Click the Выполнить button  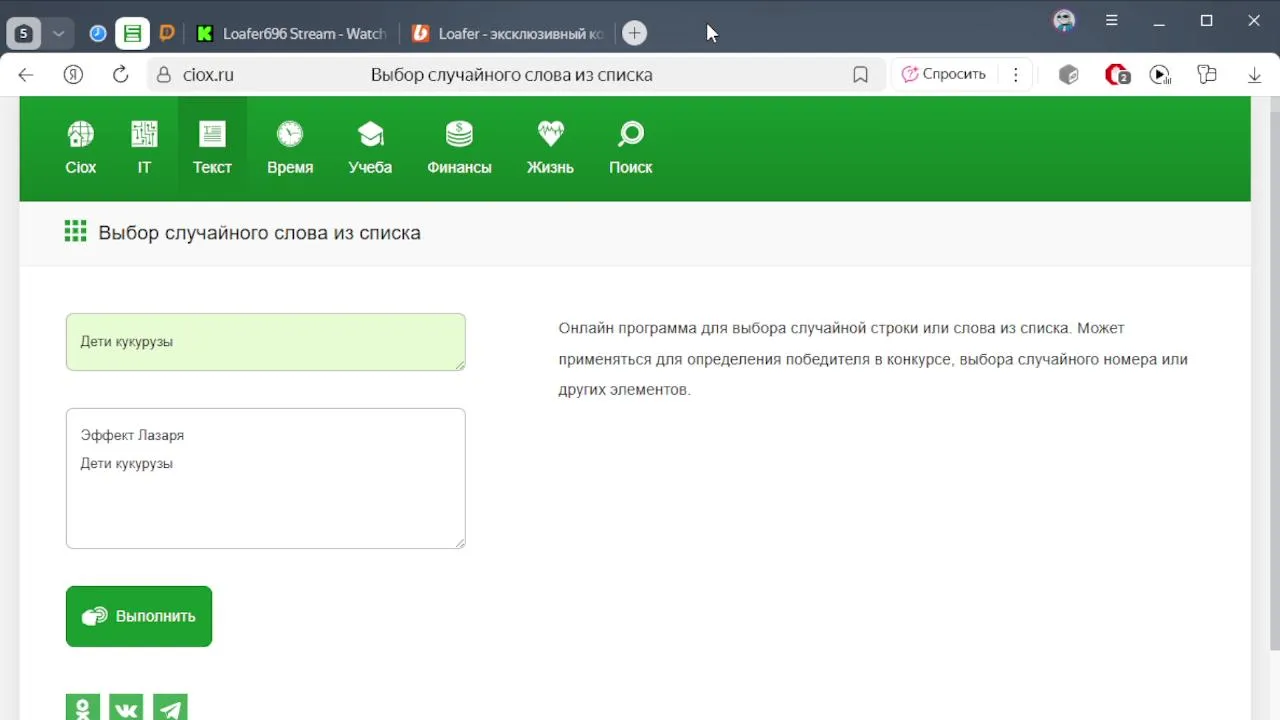point(139,616)
